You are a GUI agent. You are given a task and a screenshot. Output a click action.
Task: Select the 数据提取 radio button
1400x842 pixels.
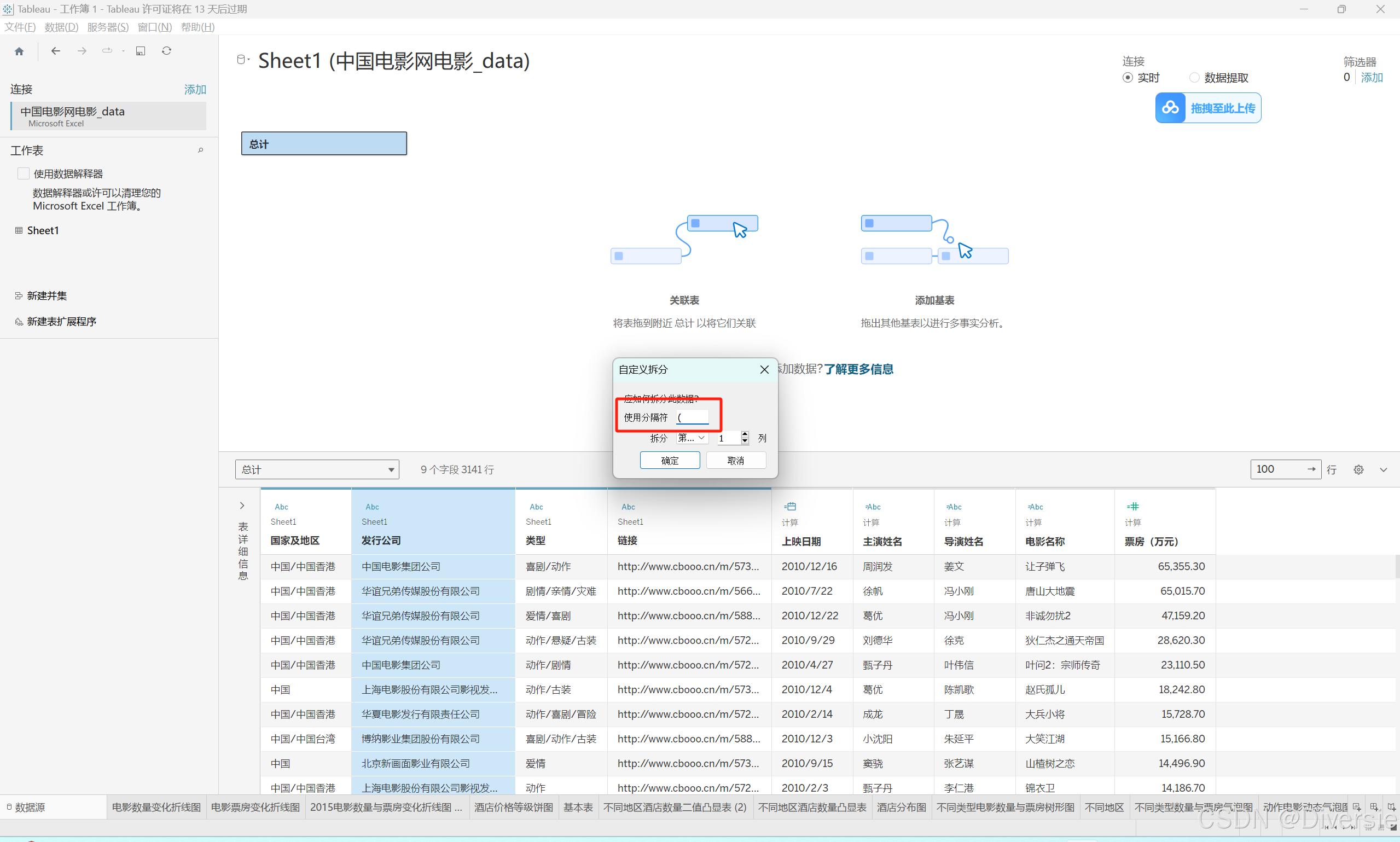(x=1194, y=78)
